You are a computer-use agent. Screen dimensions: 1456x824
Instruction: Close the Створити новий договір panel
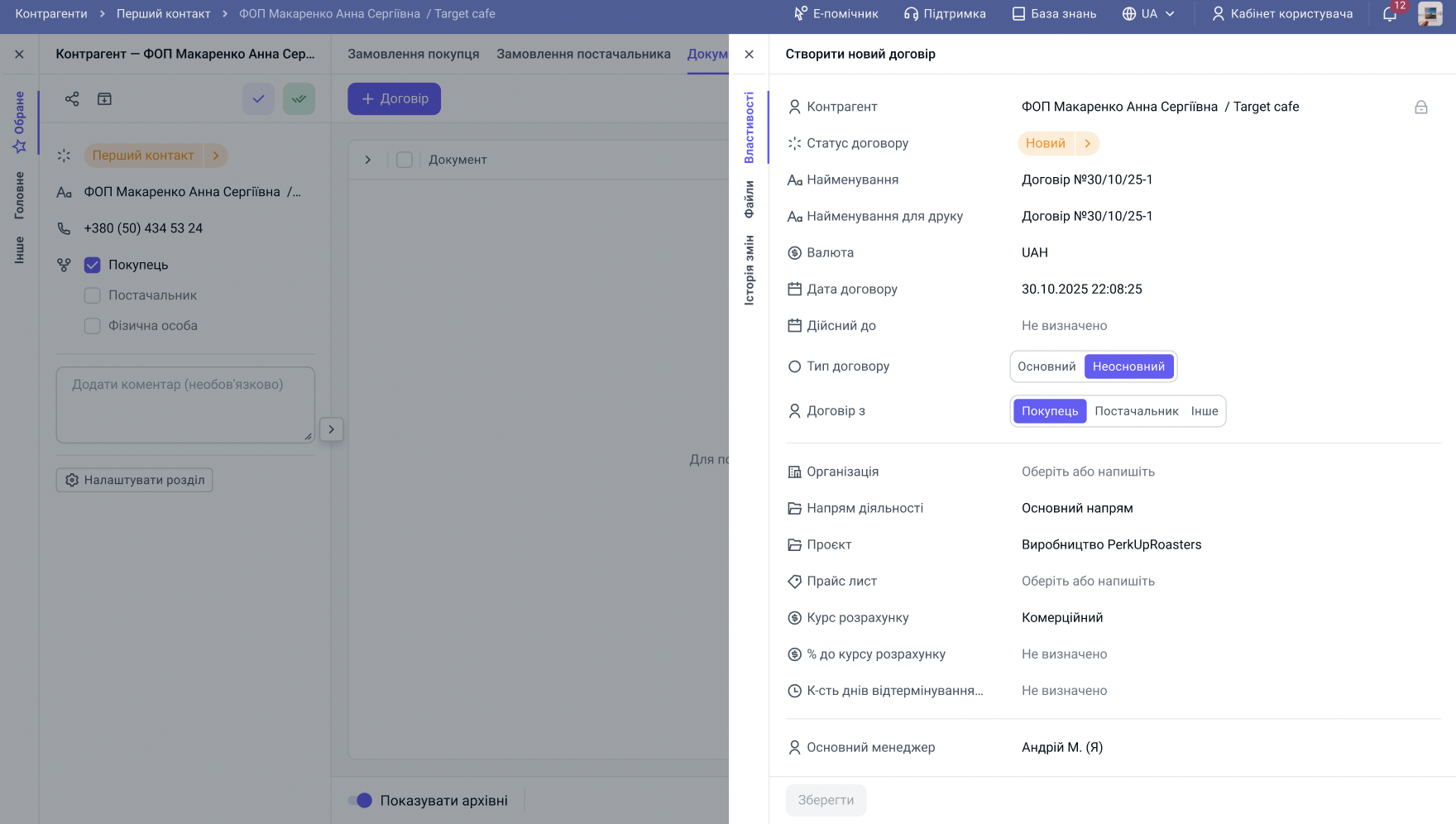click(x=749, y=55)
